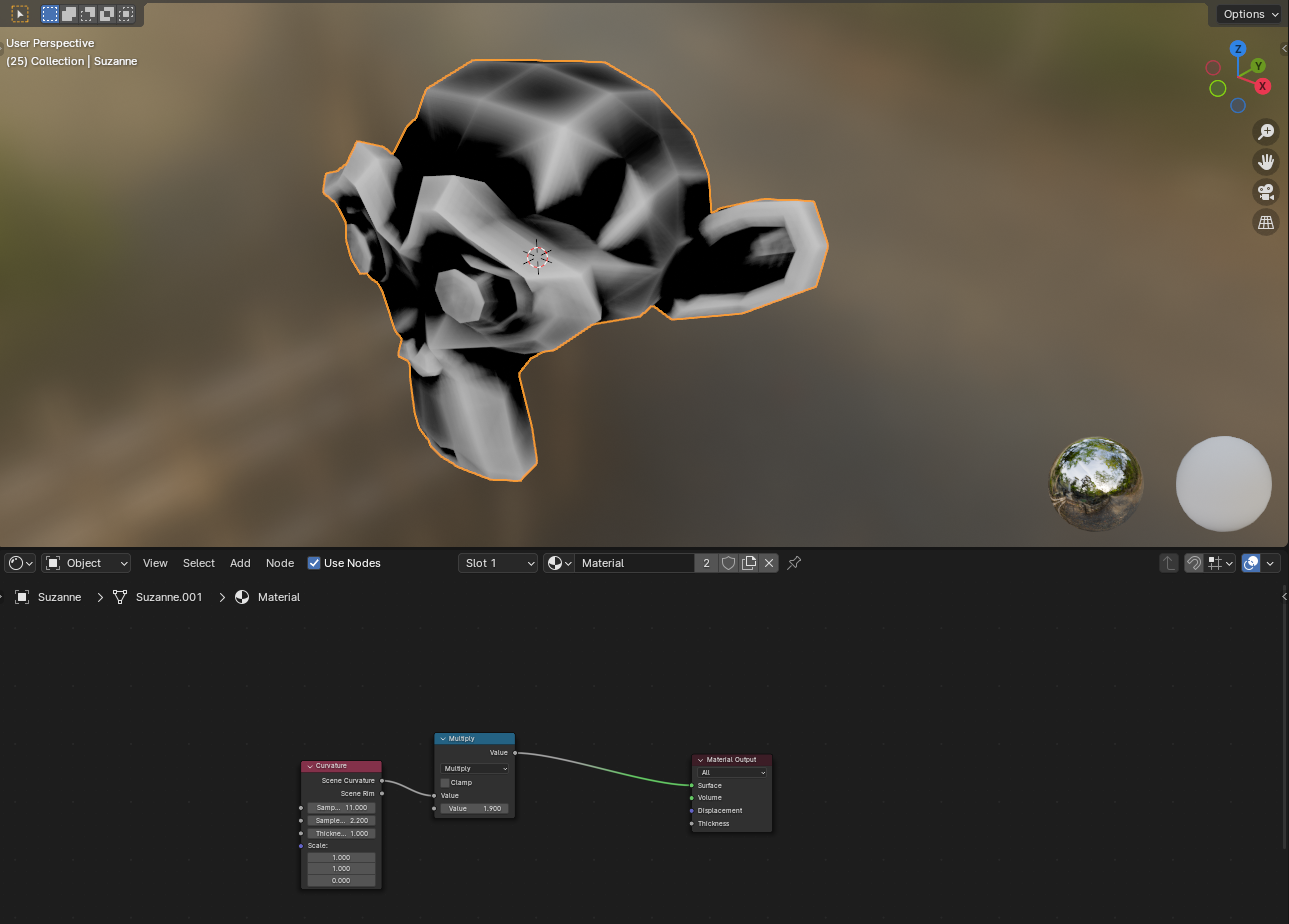
Task: Click the Scene Rim output socket
Action: 382,794
